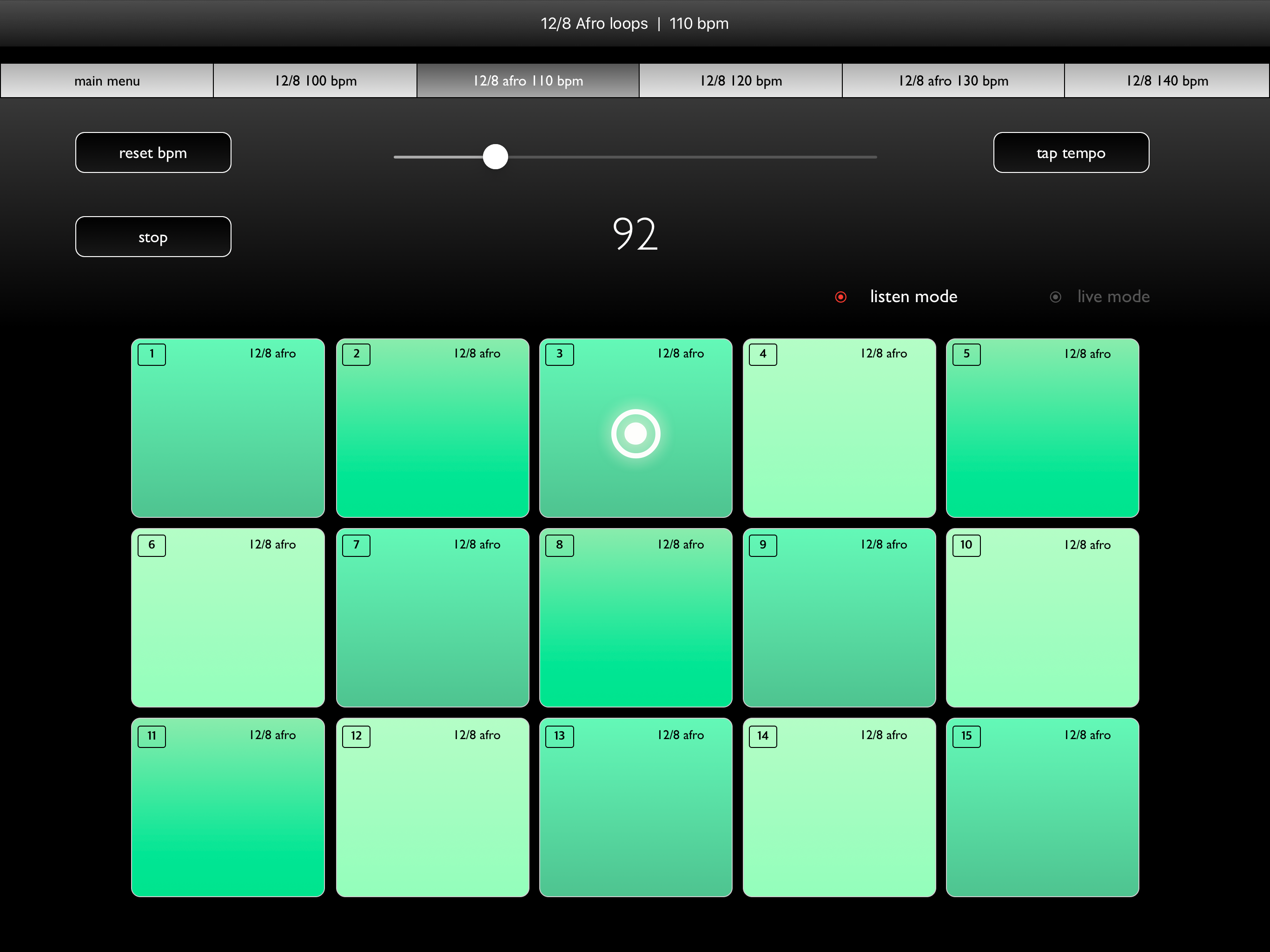Image resolution: width=1270 pixels, height=952 pixels.
Task: Switch to 12/8 100 bpm tab
Action: coord(315,81)
